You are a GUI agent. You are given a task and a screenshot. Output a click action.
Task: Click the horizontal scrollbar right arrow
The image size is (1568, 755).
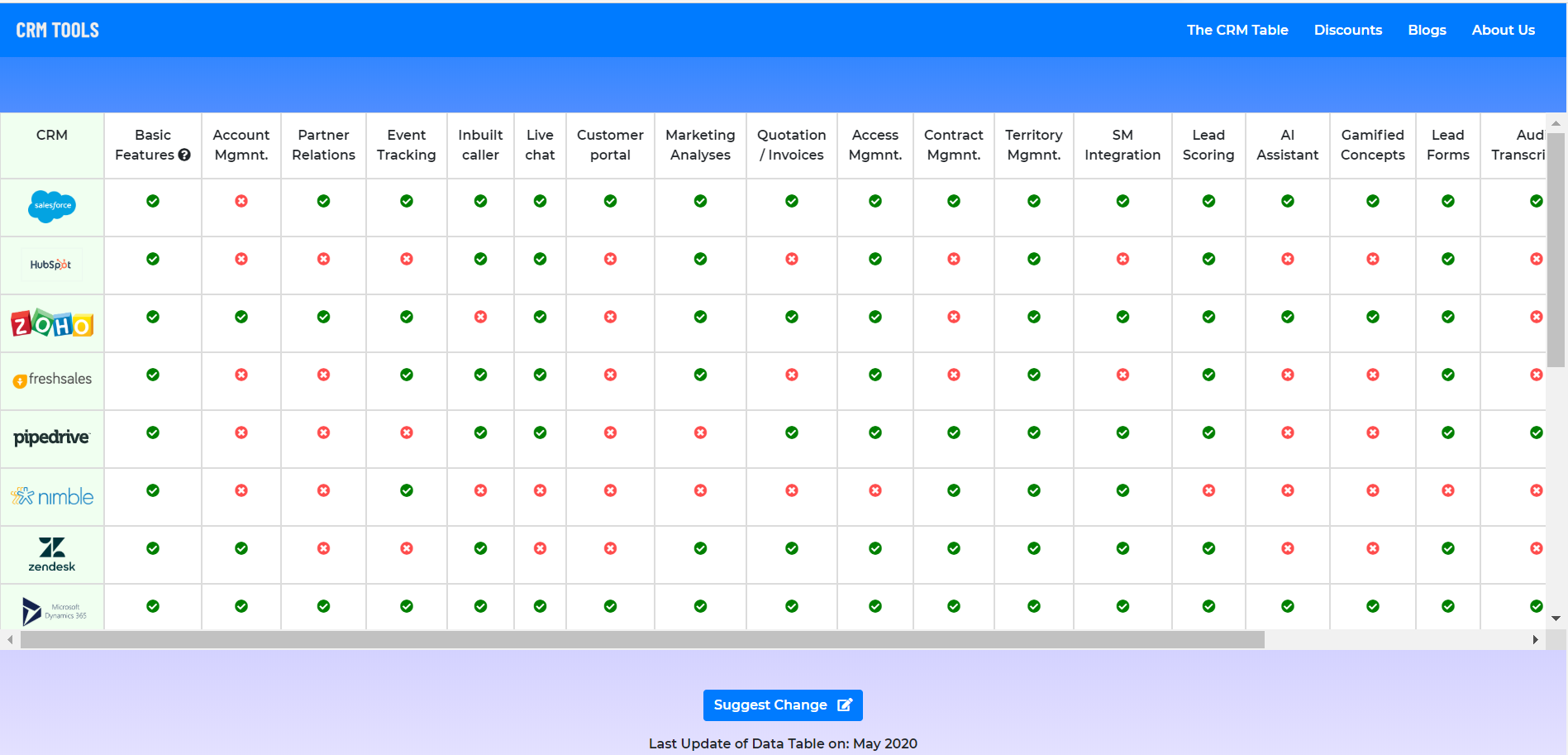[1536, 639]
